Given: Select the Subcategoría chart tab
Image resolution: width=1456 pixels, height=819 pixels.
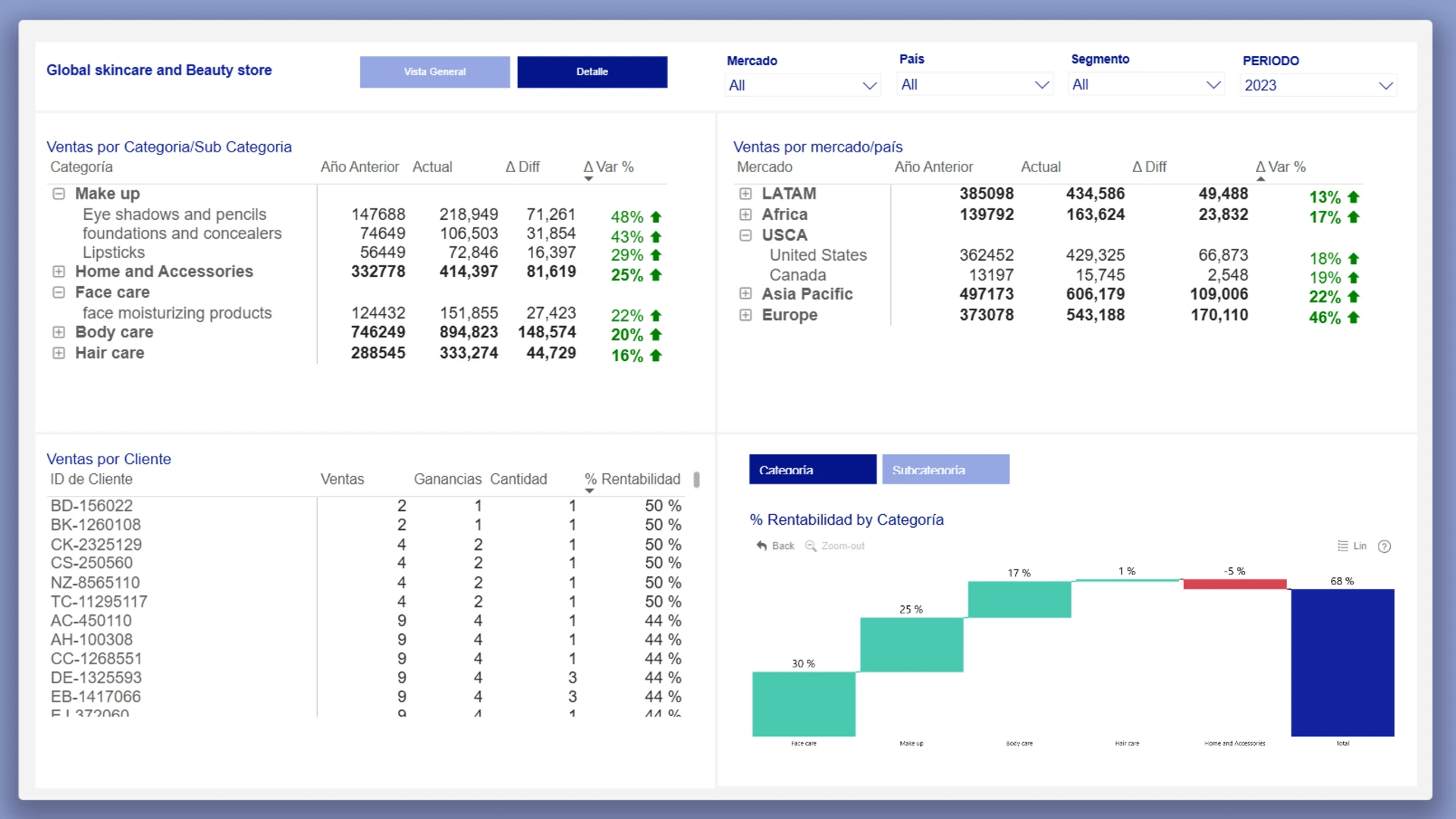Looking at the screenshot, I should pos(946,469).
